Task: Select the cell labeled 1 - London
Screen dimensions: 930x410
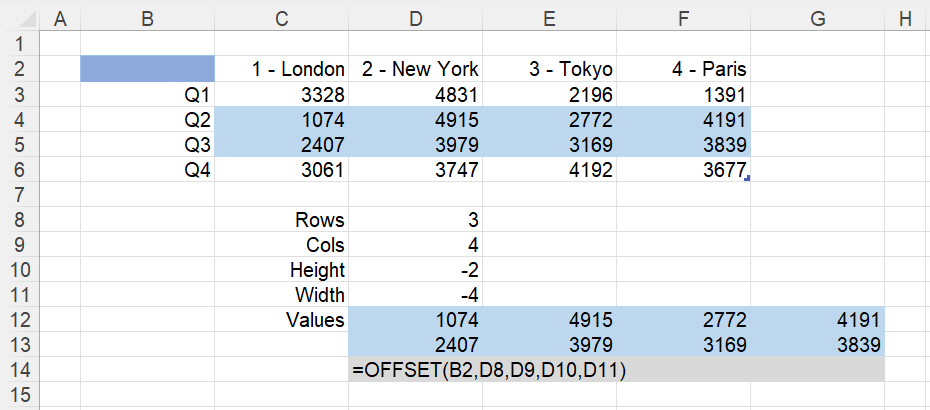Action: tap(282, 69)
